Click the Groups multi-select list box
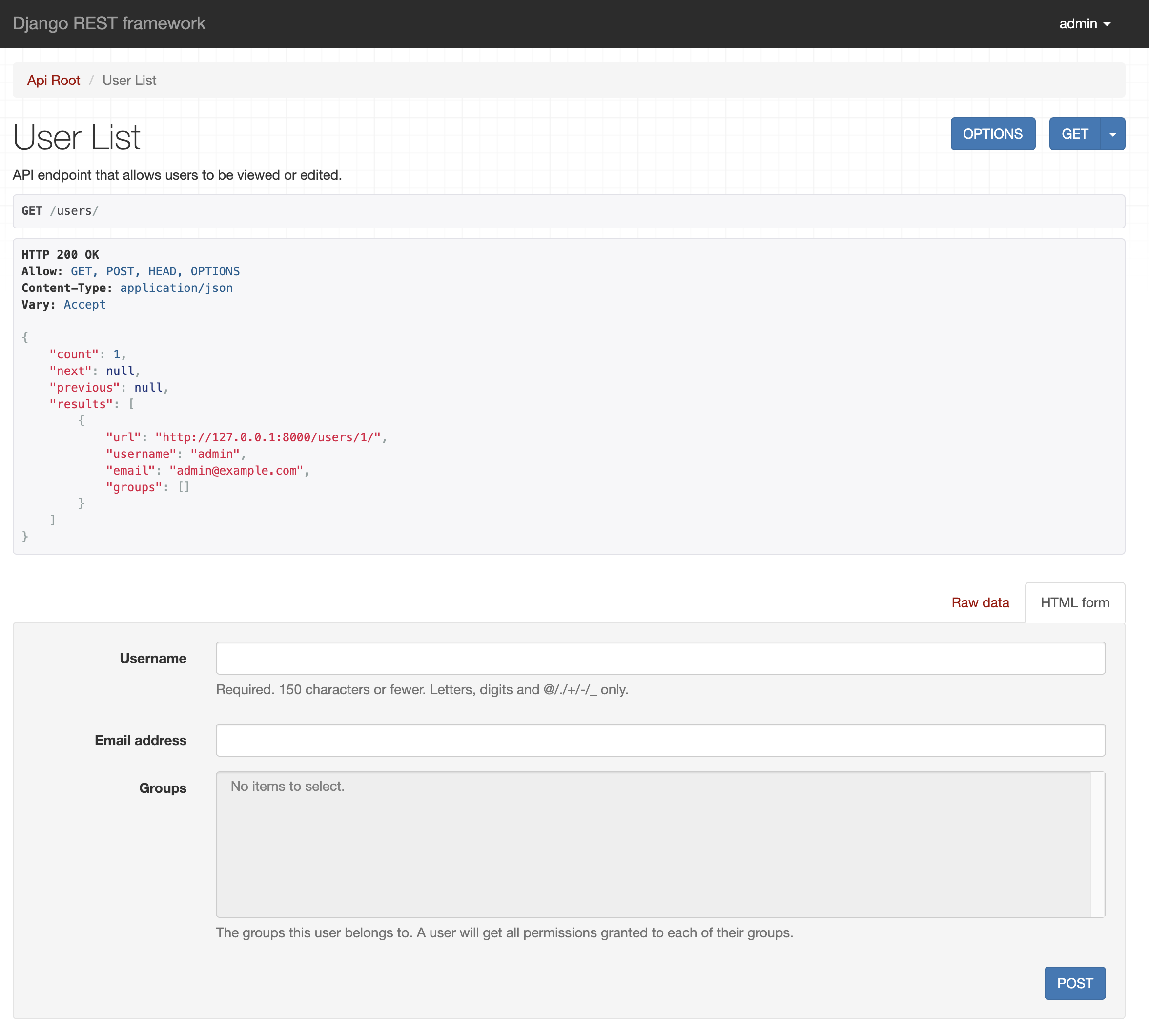Image resolution: width=1149 pixels, height=1036 pixels. [x=653, y=844]
